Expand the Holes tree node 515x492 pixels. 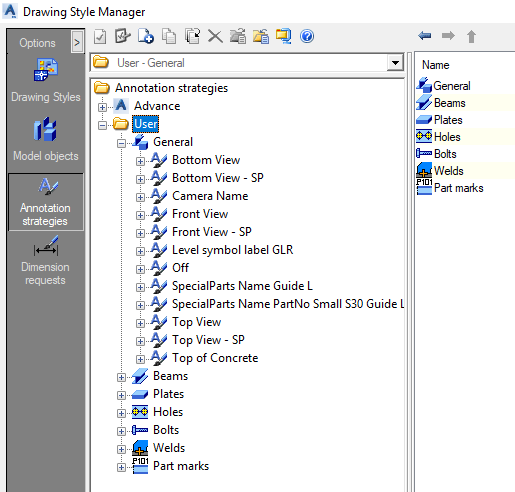click(121, 413)
